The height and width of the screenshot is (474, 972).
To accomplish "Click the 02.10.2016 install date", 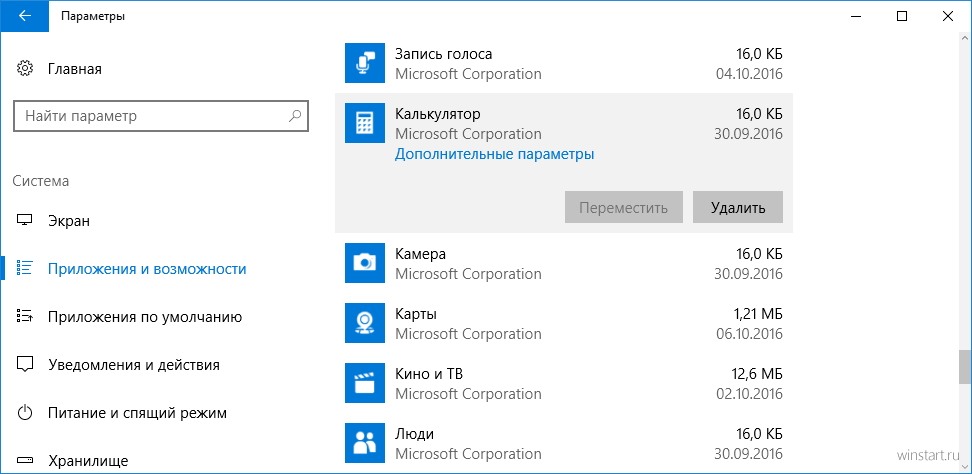I will coord(749,394).
